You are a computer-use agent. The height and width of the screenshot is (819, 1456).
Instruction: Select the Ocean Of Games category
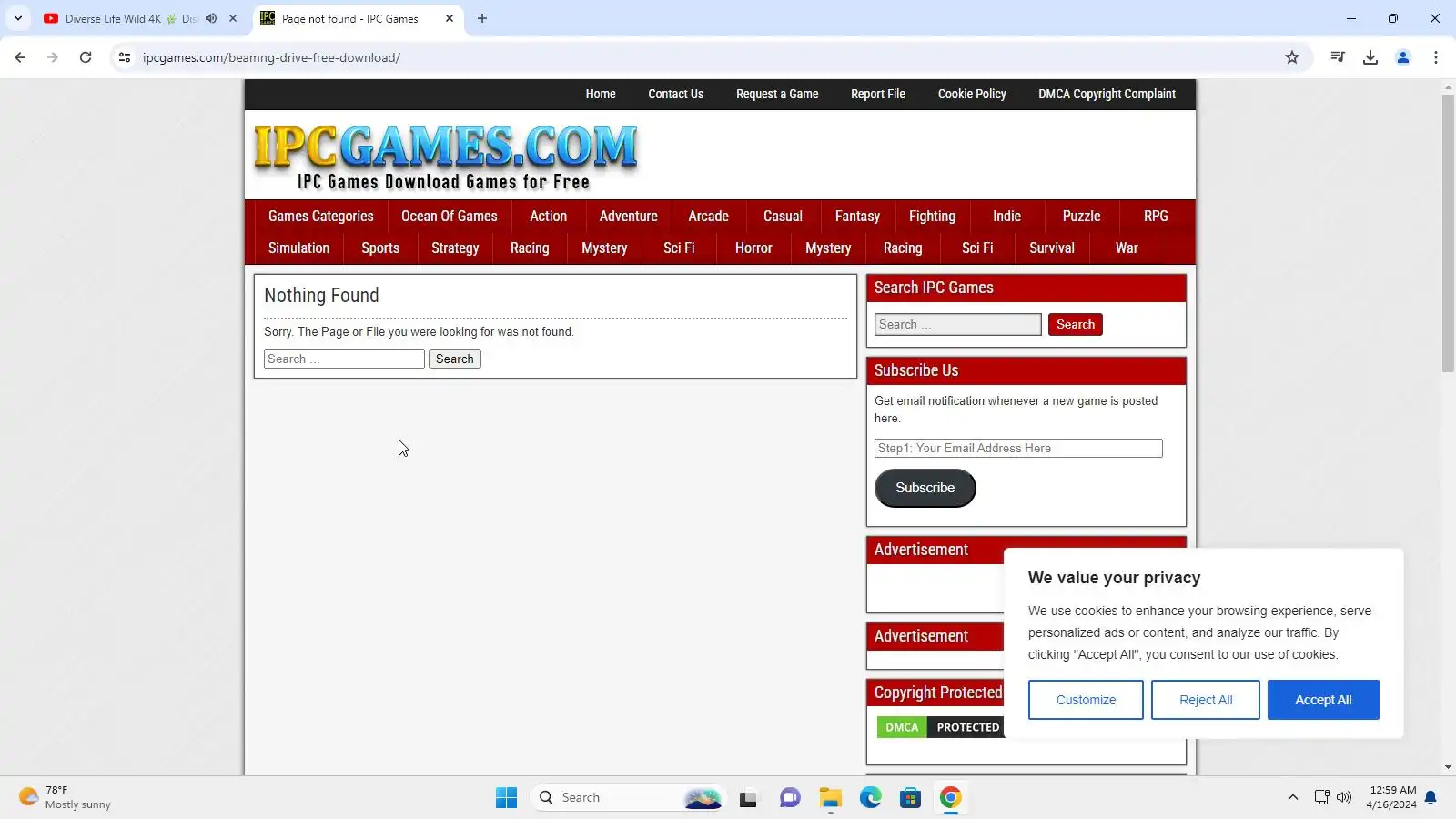tap(450, 217)
